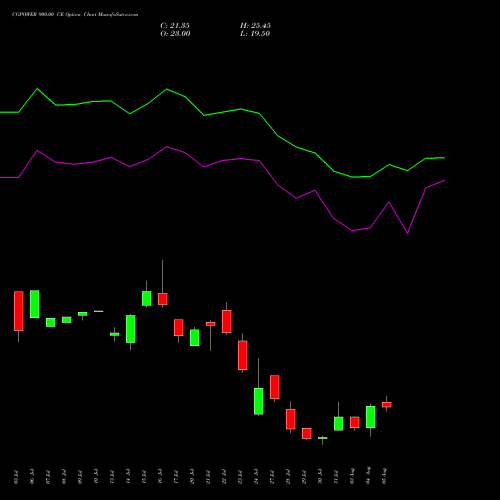Click the 05 Aug date label

point(384,476)
